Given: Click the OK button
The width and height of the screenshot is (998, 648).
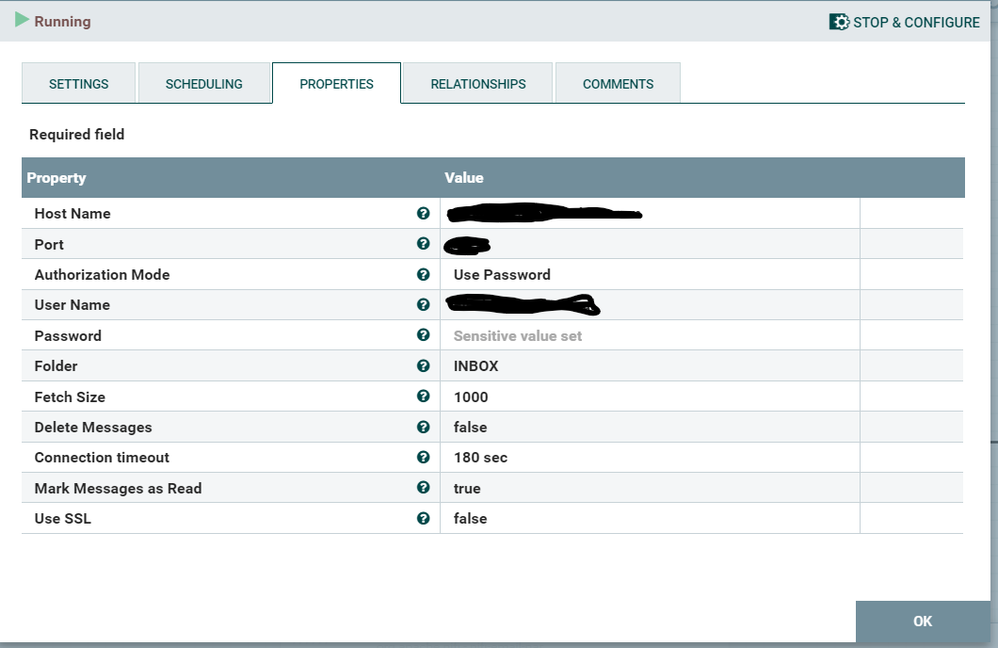Looking at the screenshot, I should (923, 621).
